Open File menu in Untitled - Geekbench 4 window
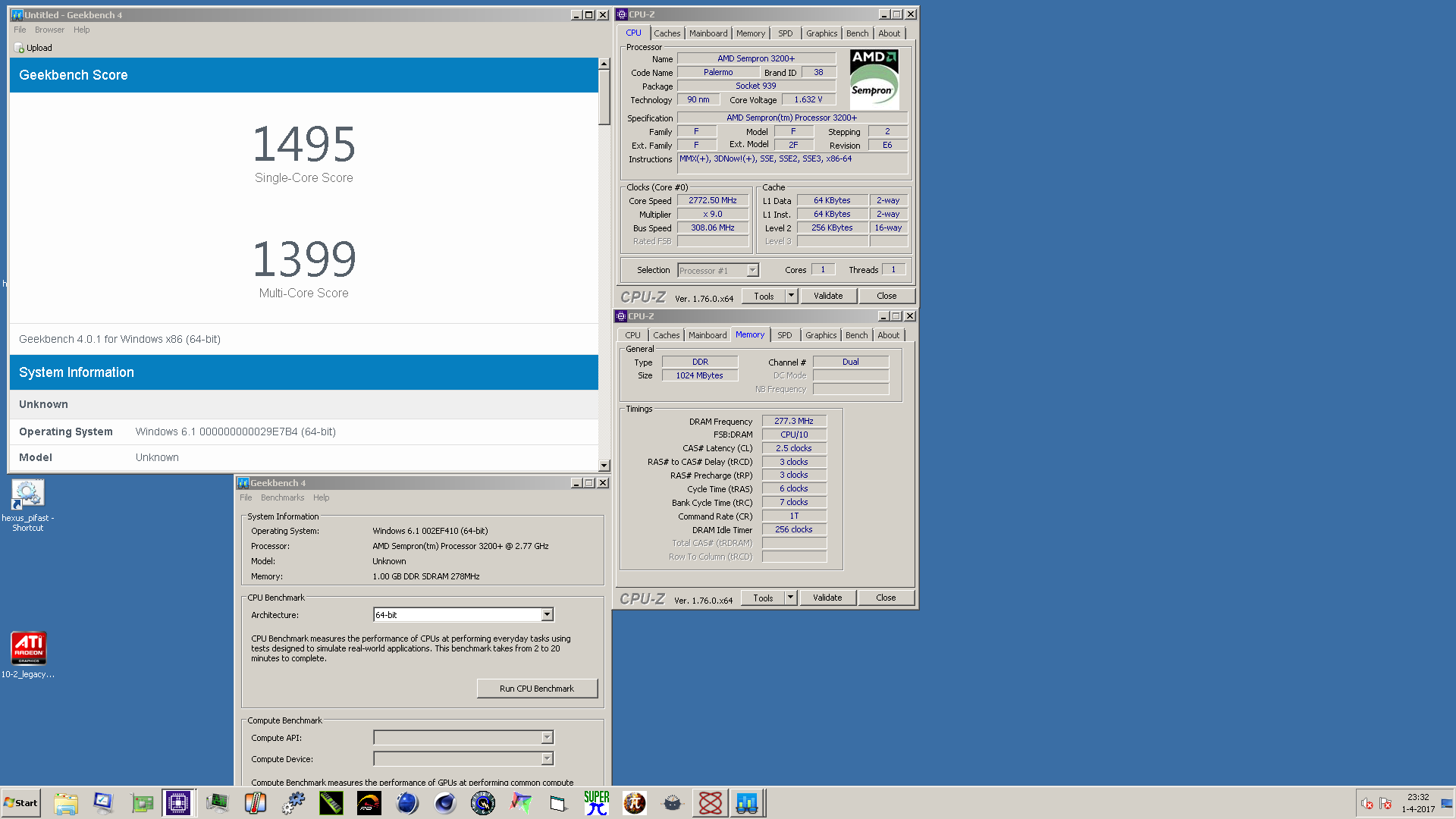This screenshot has width=1456, height=819. tap(20, 30)
